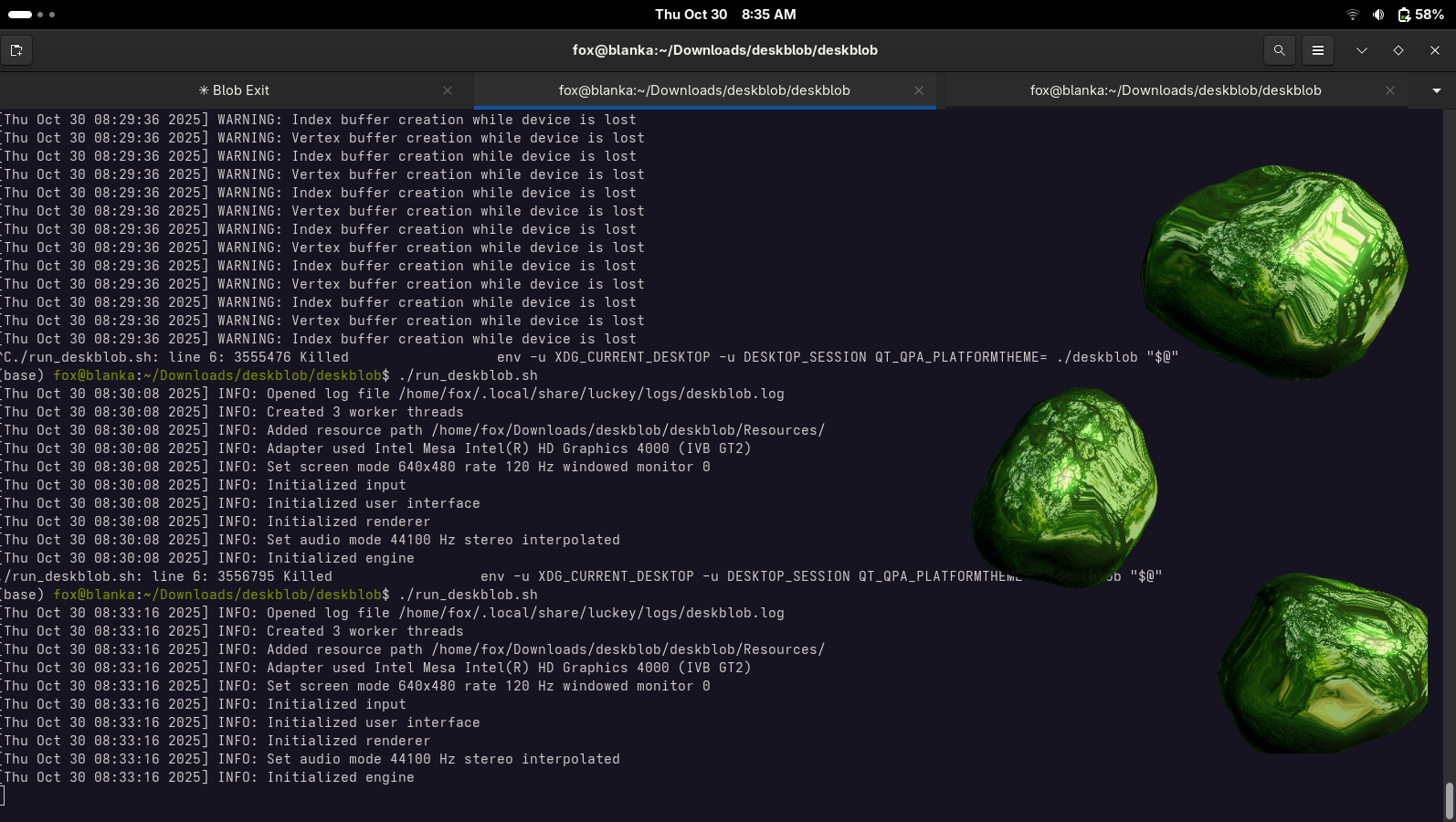The height and width of the screenshot is (822, 1456).
Task: Select the rightmost deskblob terminal tab
Action: tap(1175, 90)
